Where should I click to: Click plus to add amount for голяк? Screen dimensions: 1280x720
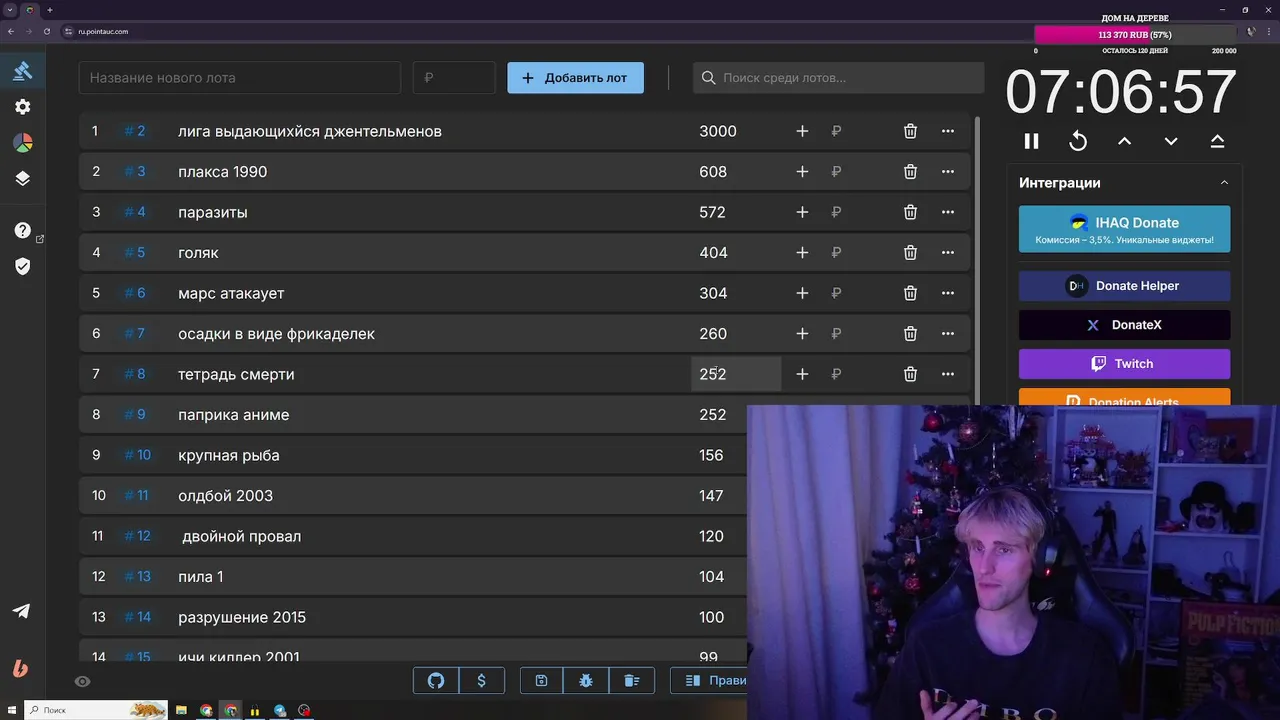click(x=802, y=253)
